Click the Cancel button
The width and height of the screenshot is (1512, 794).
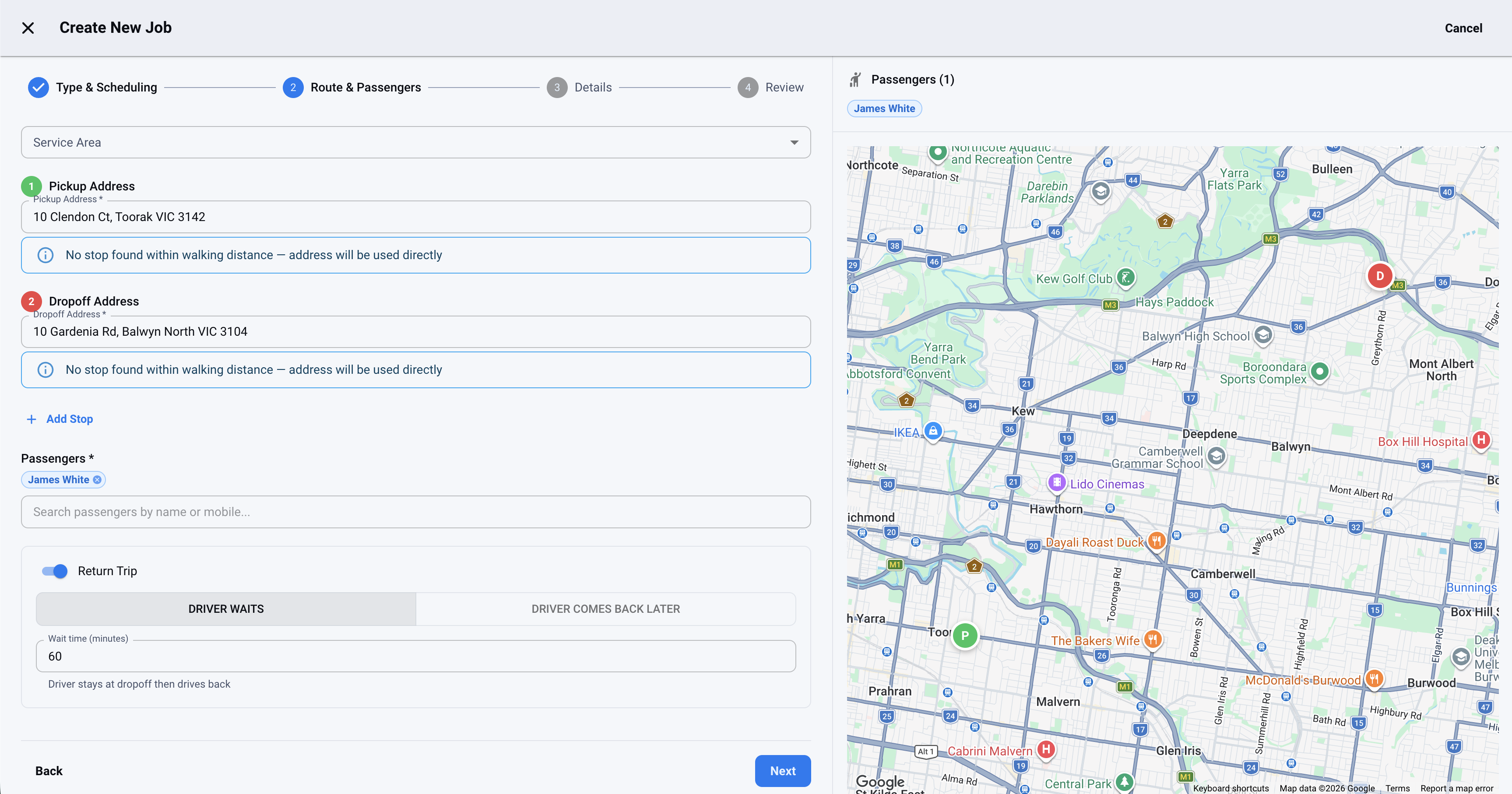pos(1463,28)
